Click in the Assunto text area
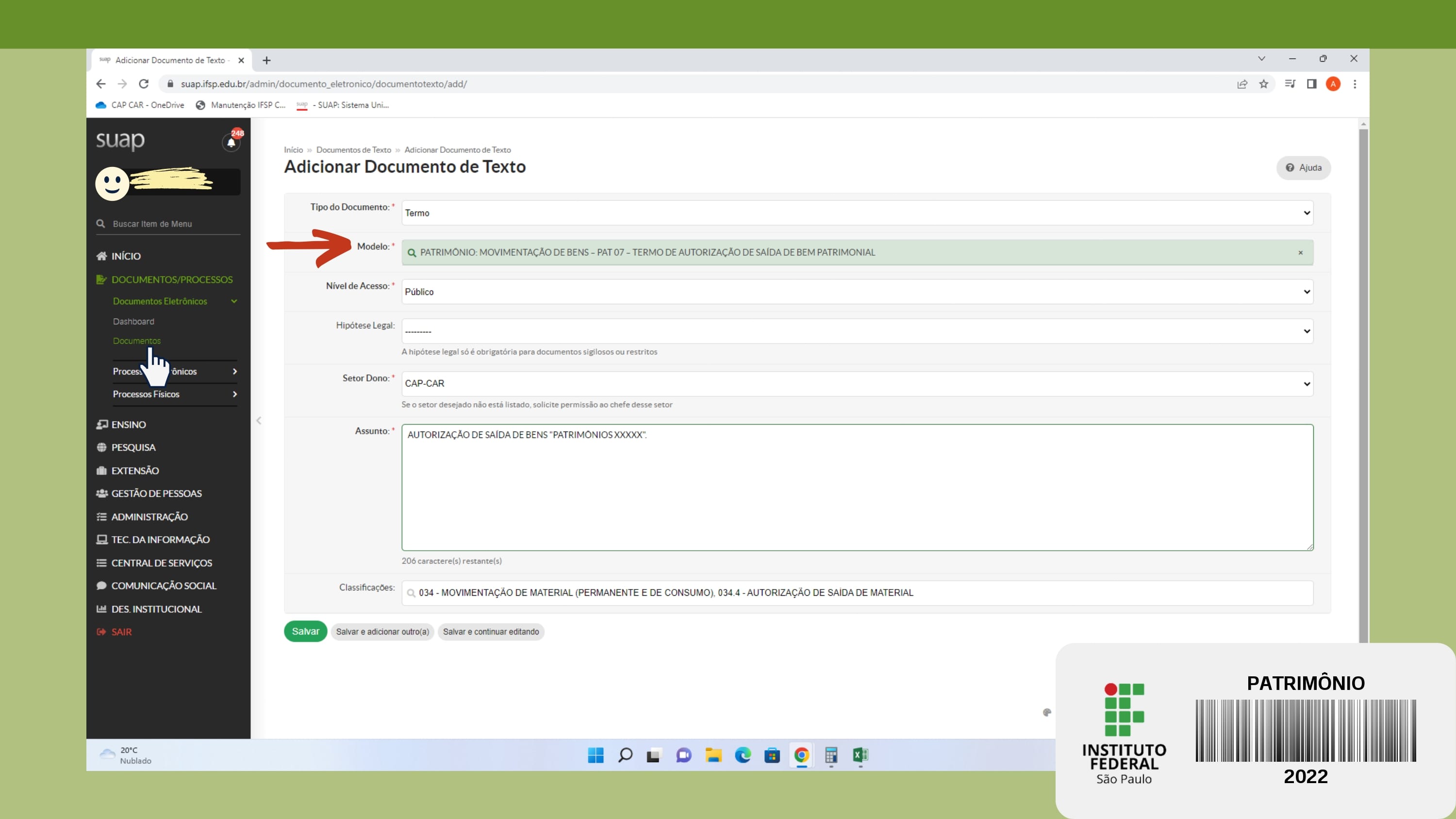Viewport: 1456px width, 819px height. tap(857, 487)
